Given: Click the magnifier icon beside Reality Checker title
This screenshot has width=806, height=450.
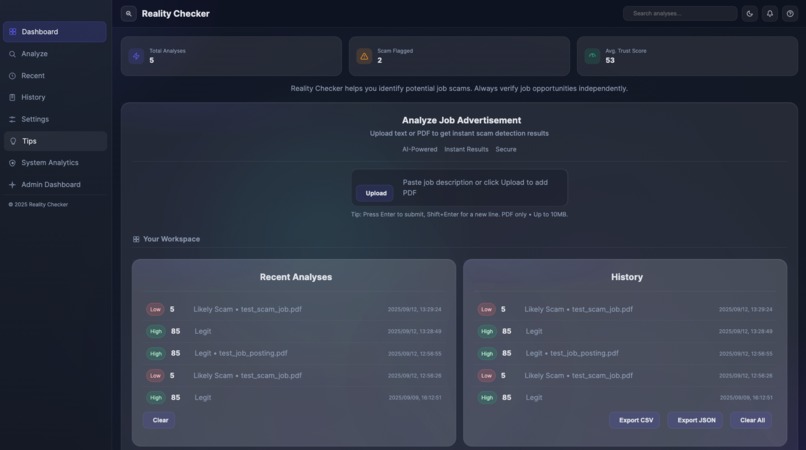Looking at the screenshot, I should point(129,13).
